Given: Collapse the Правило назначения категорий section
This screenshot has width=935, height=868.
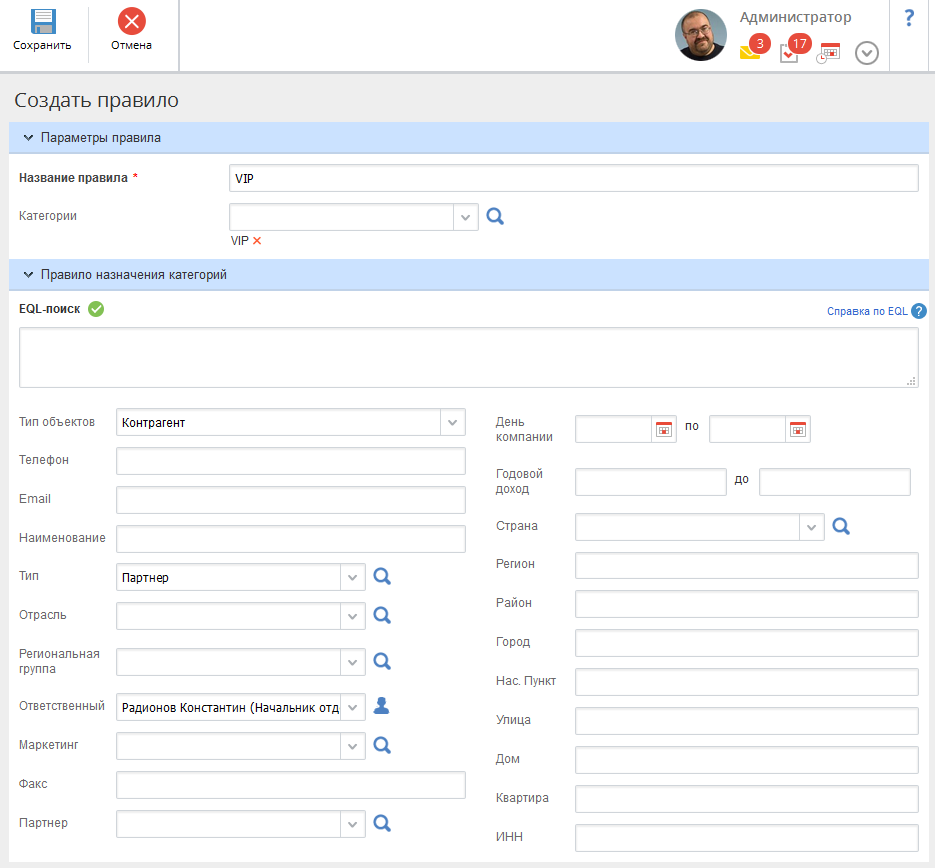Looking at the screenshot, I should pyautogui.click(x=28, y=274).
